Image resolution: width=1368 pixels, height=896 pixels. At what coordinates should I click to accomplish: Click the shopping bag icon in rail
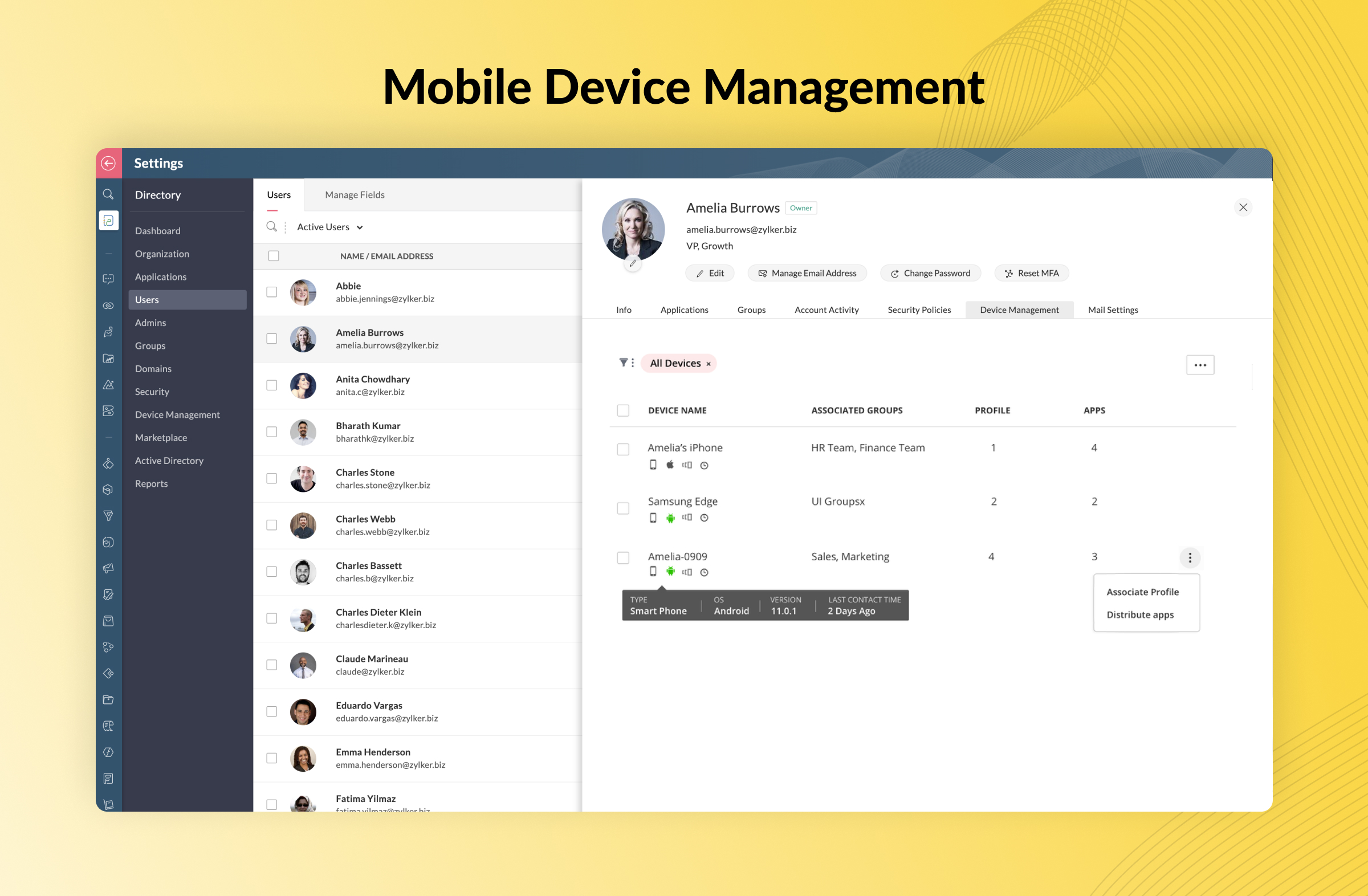(108, 621)
